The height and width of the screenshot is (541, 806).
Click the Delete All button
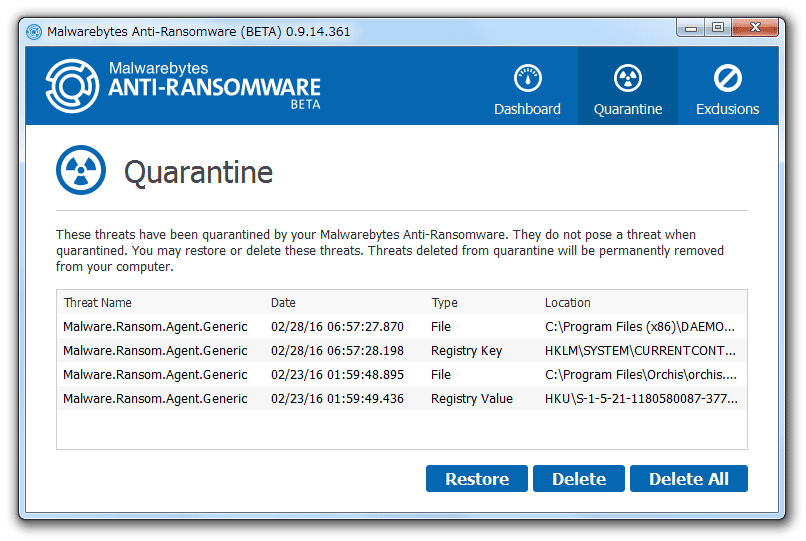[689, 479]
